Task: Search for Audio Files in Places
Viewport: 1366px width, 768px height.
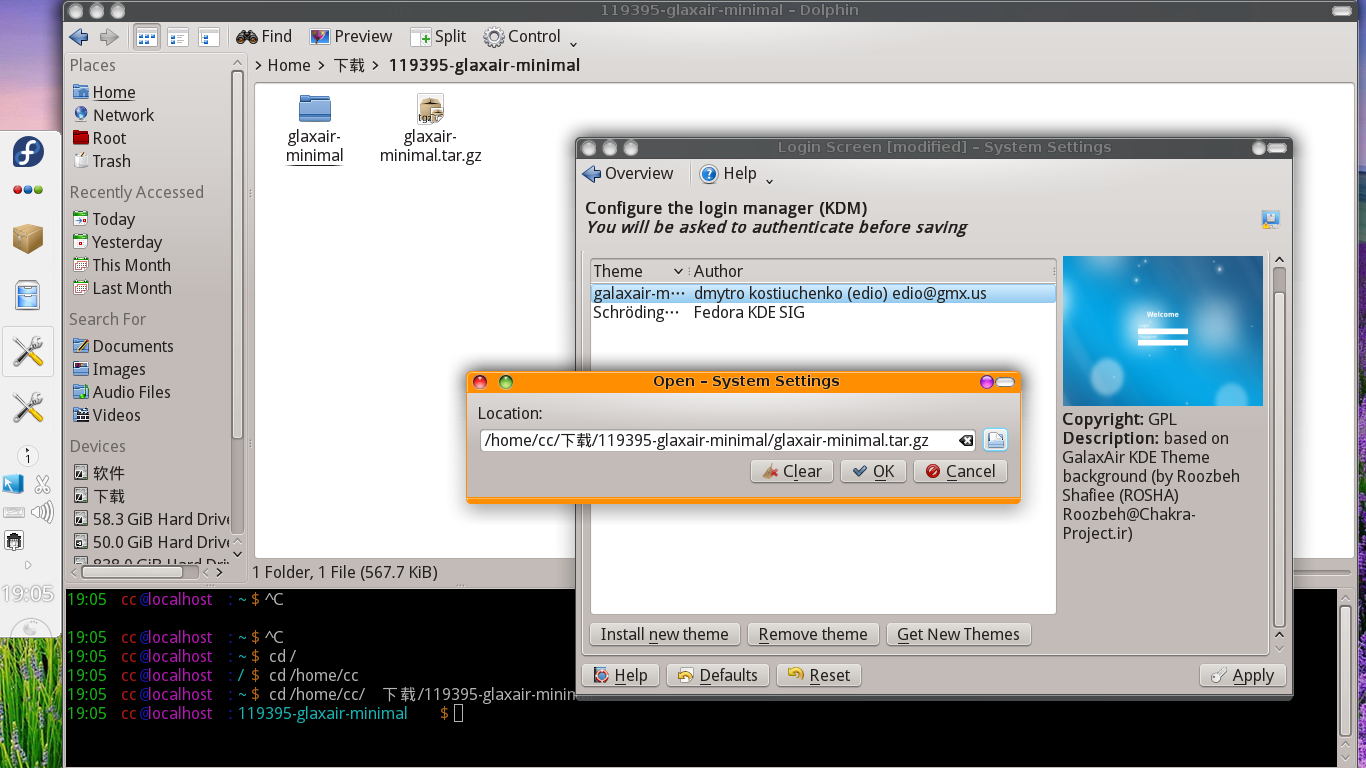Action: coord(121,392)
